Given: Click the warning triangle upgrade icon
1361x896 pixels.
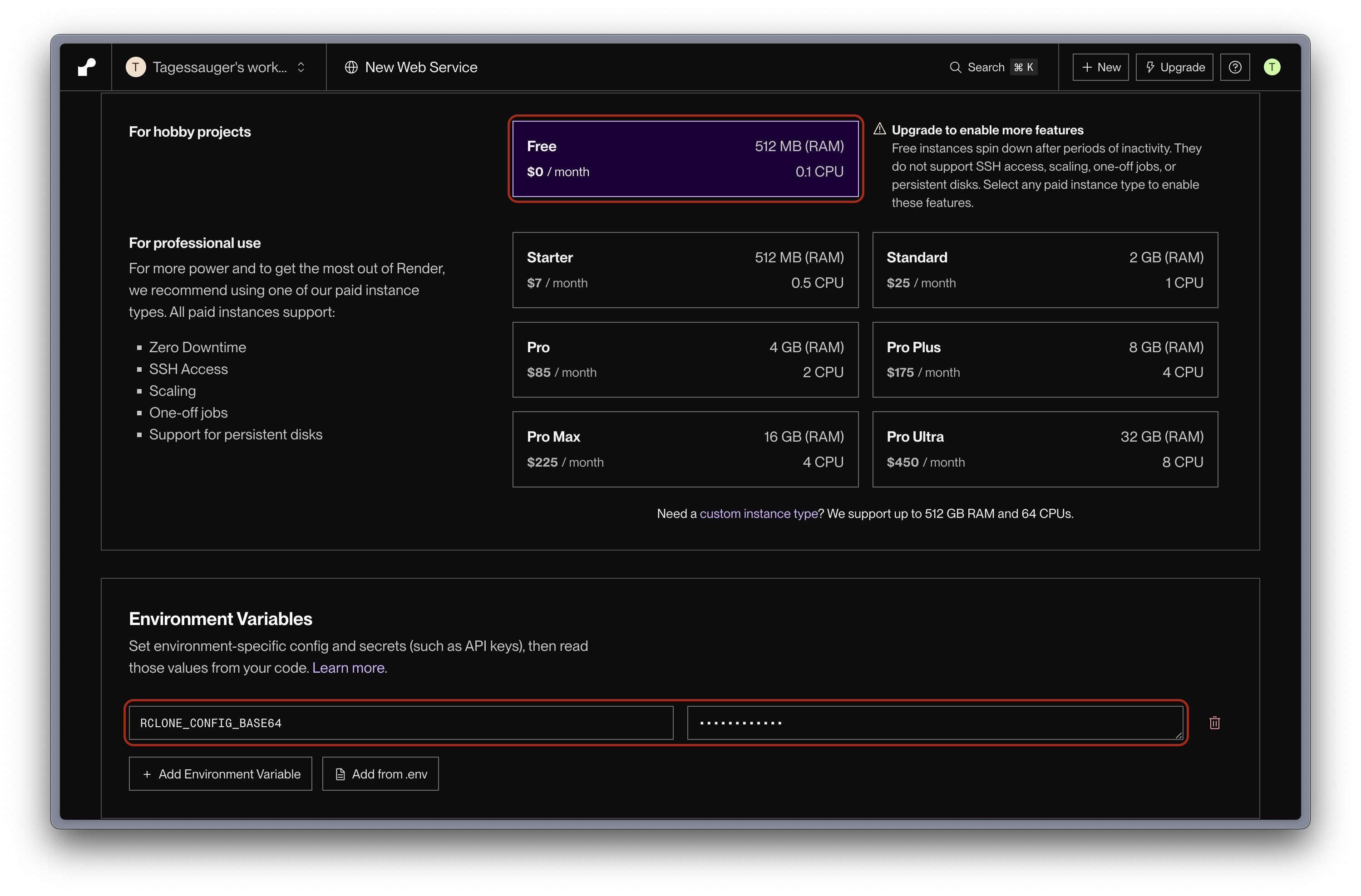Looking at the screenshot, I should pyautogui.click(x=879, y=129).
